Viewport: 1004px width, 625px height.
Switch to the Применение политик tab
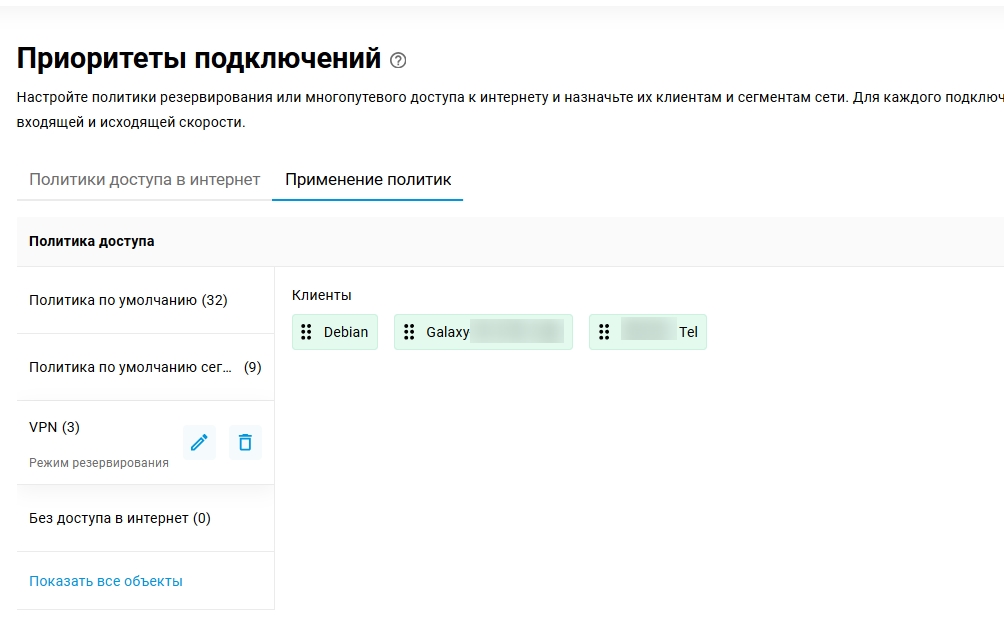(367, 180)
